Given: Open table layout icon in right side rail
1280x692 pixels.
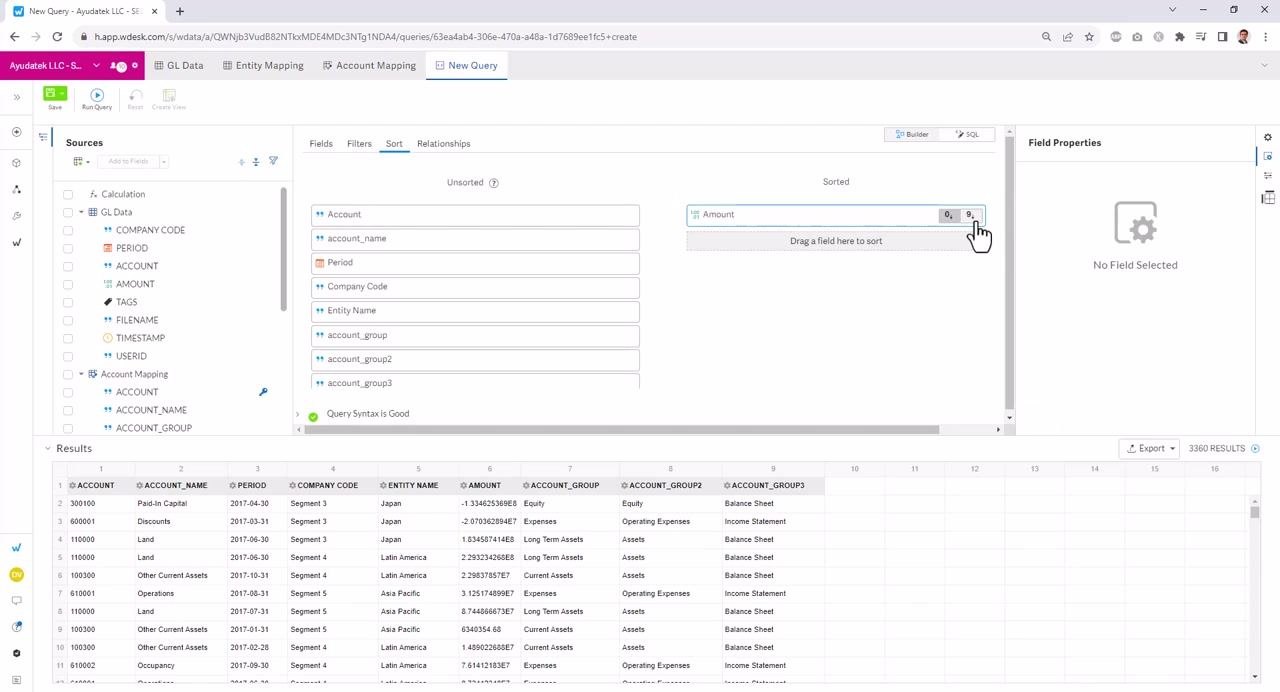Looking at the screenshot, I should (x=1268, y=198).
